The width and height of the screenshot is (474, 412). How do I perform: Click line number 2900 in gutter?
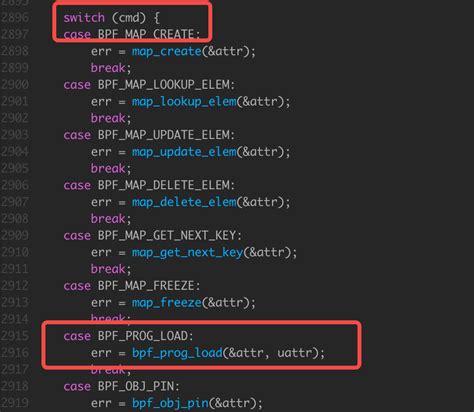(15, 84)
